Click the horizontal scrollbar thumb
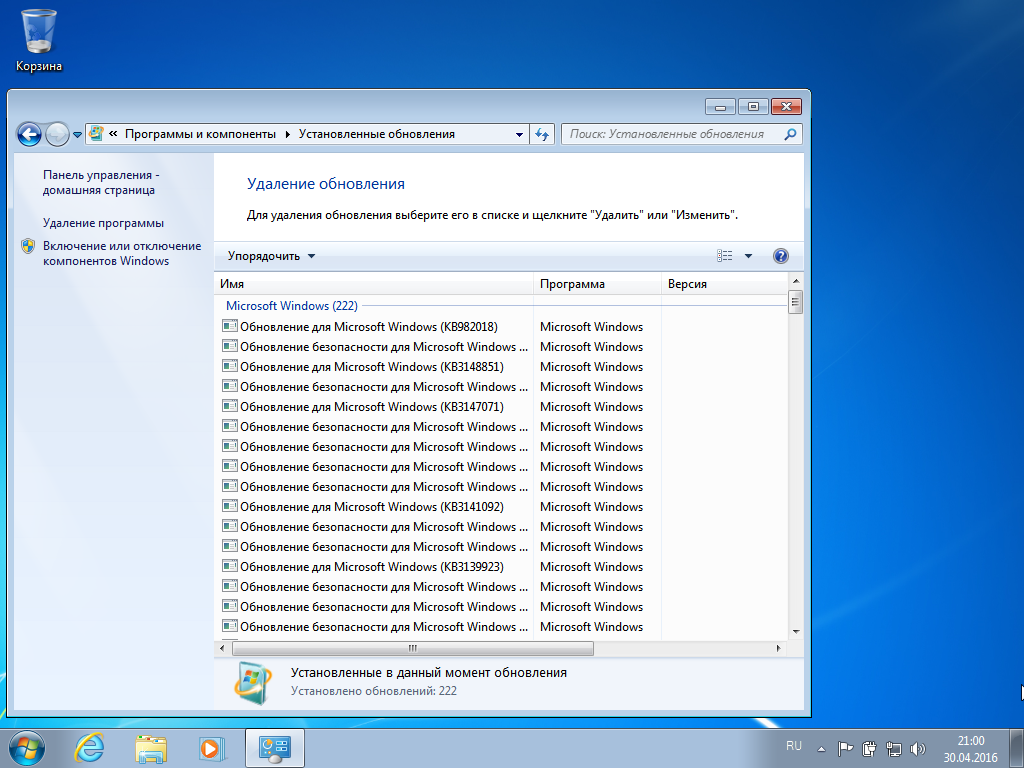This screenshot has width=1024, height=768. click(x=413, y=648)
